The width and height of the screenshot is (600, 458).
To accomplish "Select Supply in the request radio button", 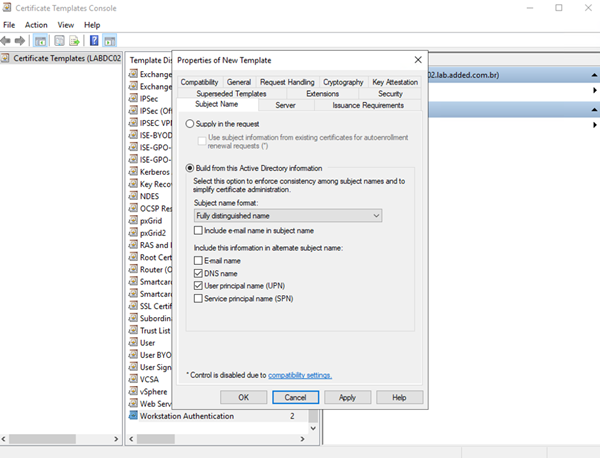I will pyautogui.click(x=190, y=122).
